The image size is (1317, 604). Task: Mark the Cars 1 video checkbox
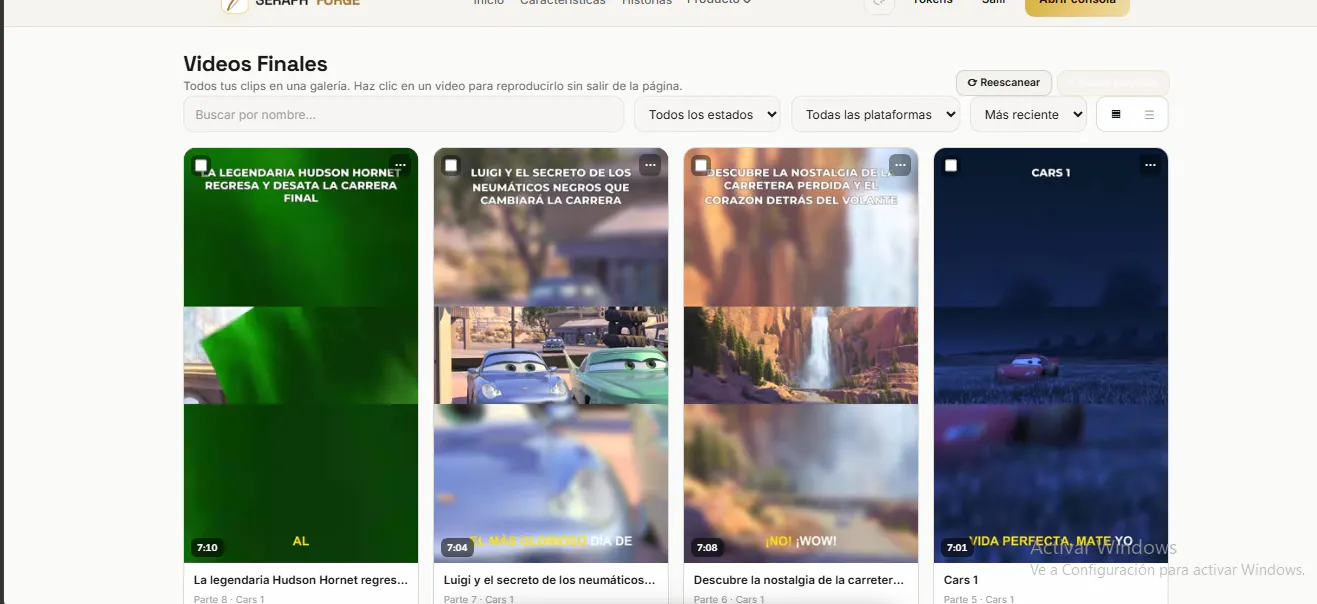click(x=951, y=165)
